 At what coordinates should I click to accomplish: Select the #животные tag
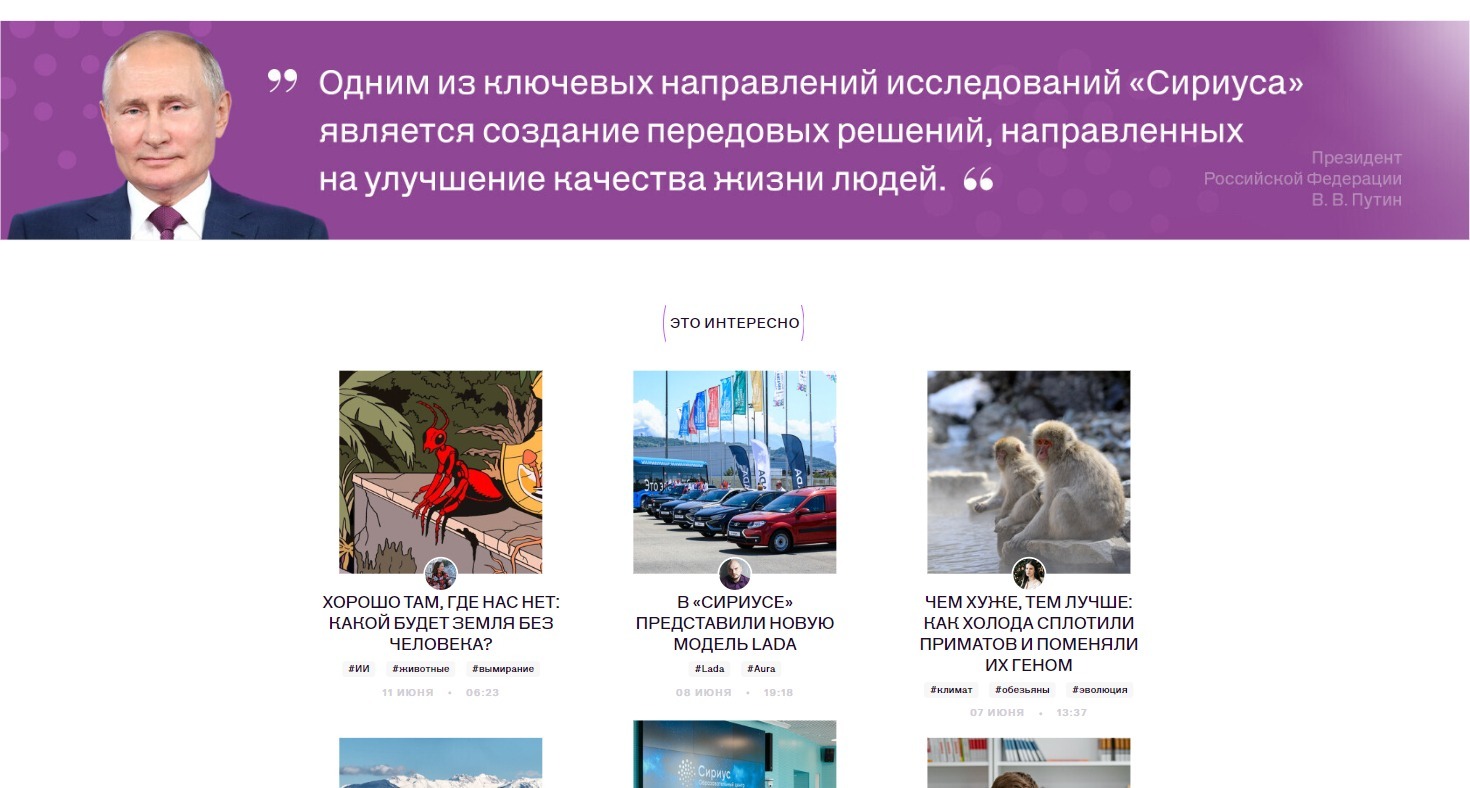(x=421, y=669)
